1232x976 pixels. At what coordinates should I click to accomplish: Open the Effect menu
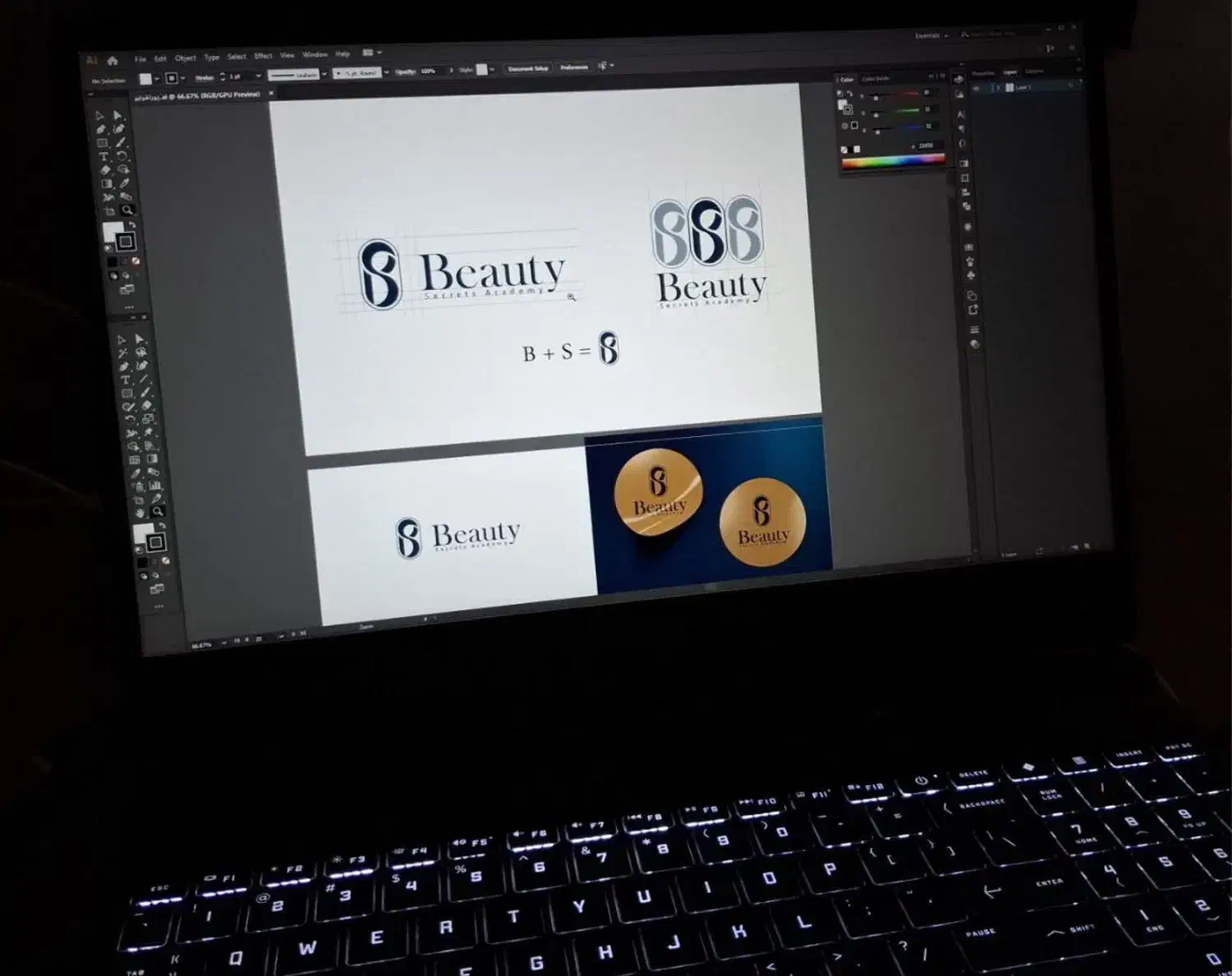click(263, 57)
